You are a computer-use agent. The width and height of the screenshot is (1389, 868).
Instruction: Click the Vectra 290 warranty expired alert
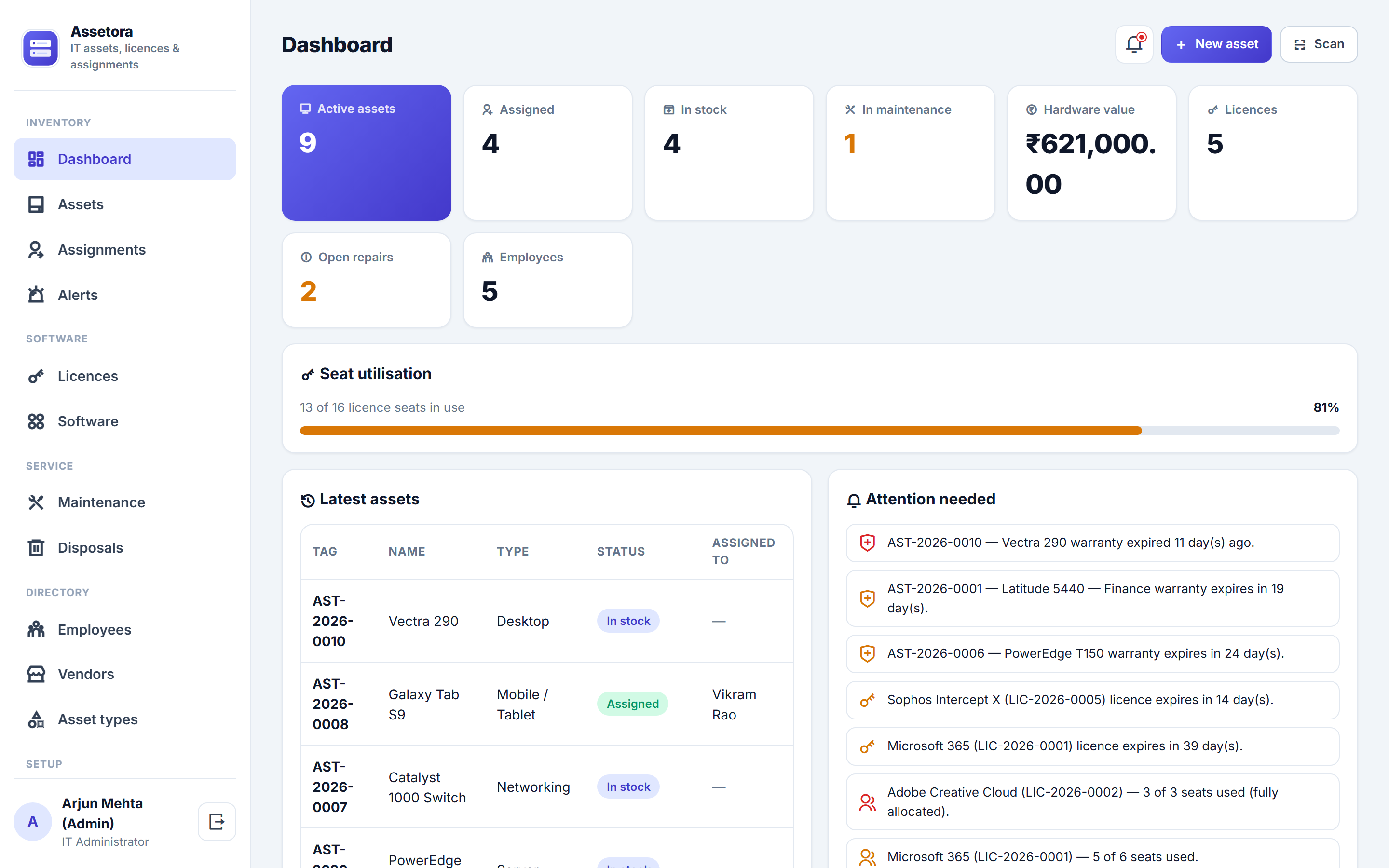tap(1092, 542)
